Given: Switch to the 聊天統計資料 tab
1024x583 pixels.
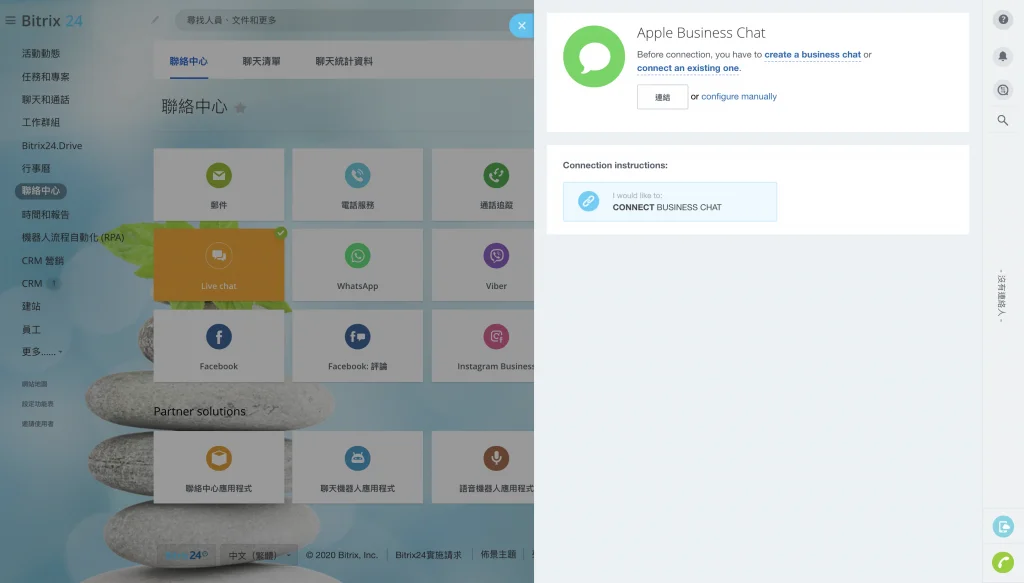Looking at the screenshot, I should (x=344, y=62).
